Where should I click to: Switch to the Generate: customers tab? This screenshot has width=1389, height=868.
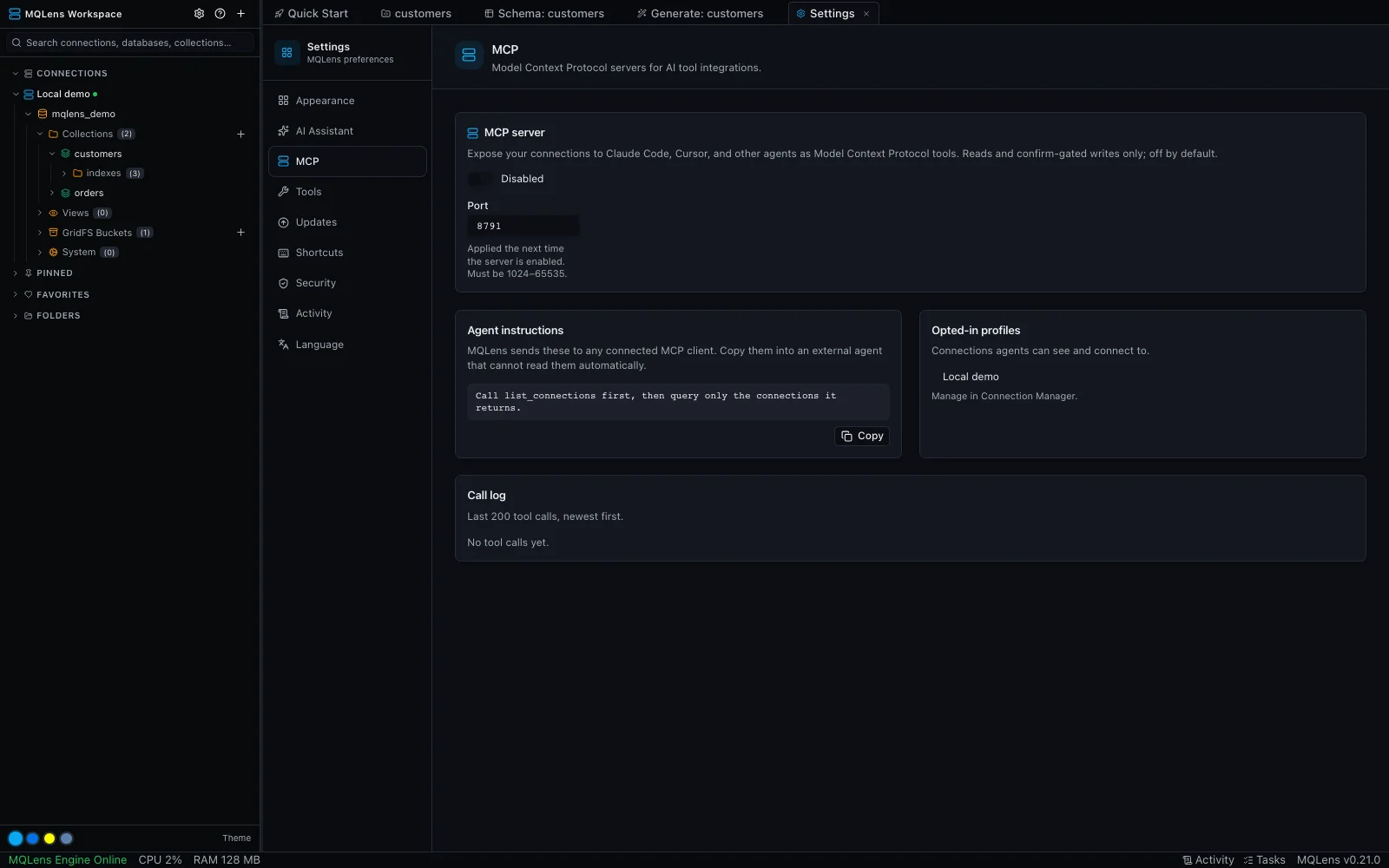coord(700,13)
